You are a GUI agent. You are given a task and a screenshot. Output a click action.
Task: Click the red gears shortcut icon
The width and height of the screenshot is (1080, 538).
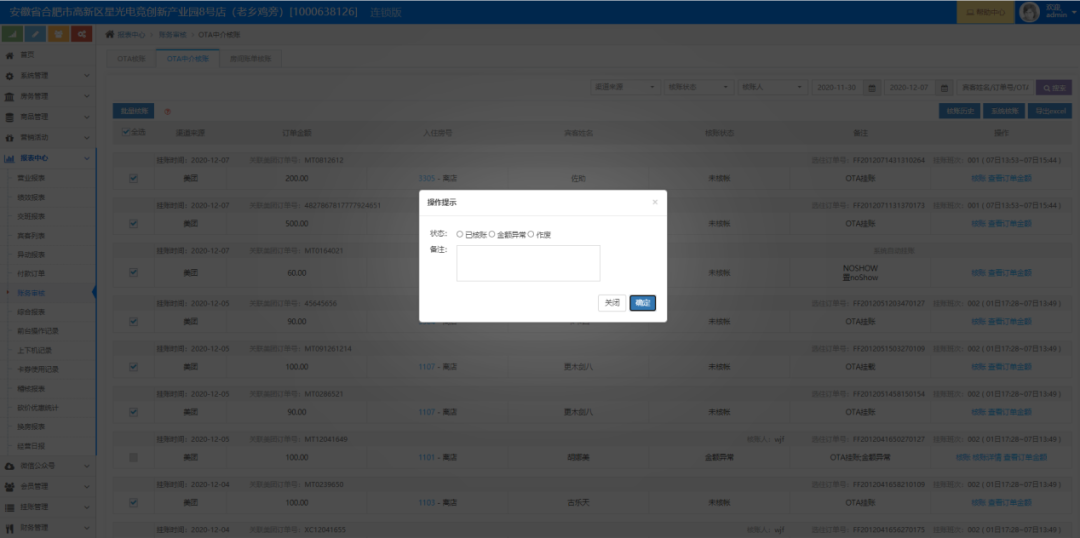click(81, 34)
